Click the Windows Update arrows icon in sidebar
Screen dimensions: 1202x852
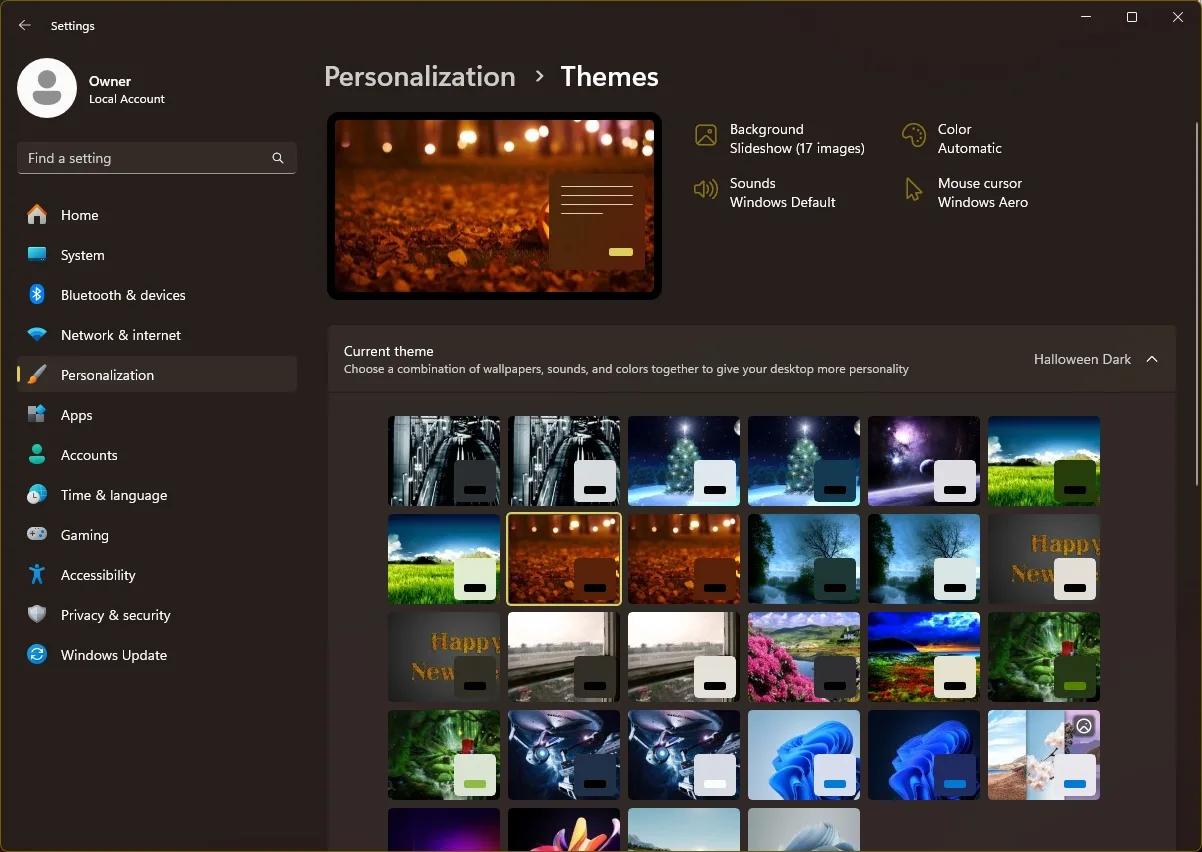coord(37,655)
